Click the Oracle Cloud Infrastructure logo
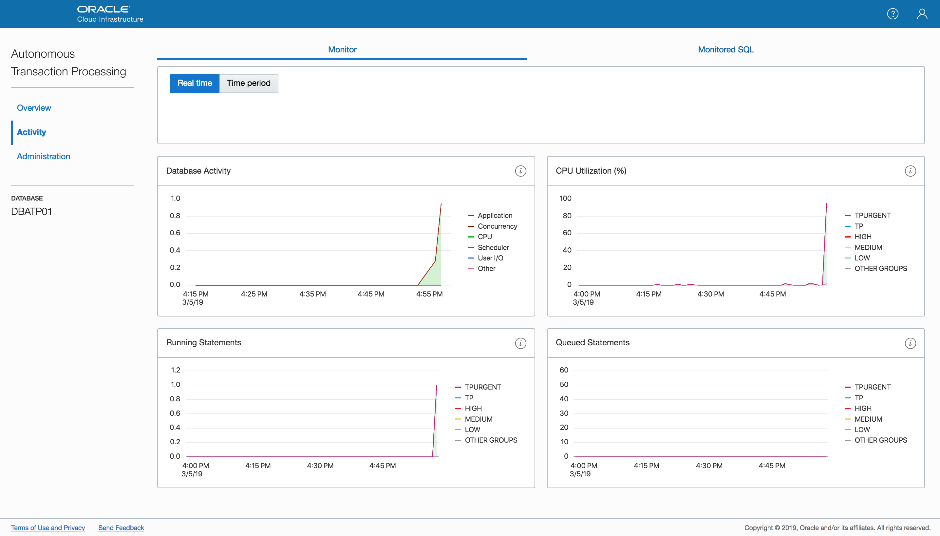The width and height of the screenshot is (940, 536). click(110, 14)
